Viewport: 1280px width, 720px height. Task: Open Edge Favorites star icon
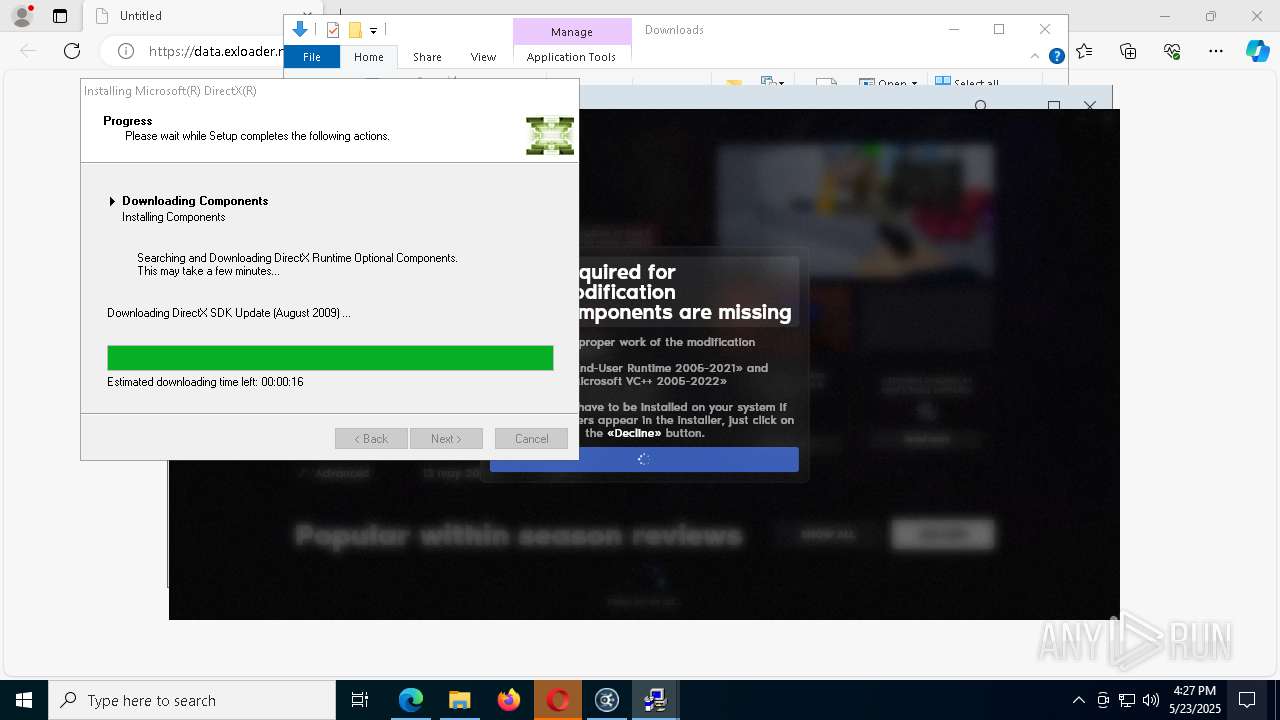1085,51
